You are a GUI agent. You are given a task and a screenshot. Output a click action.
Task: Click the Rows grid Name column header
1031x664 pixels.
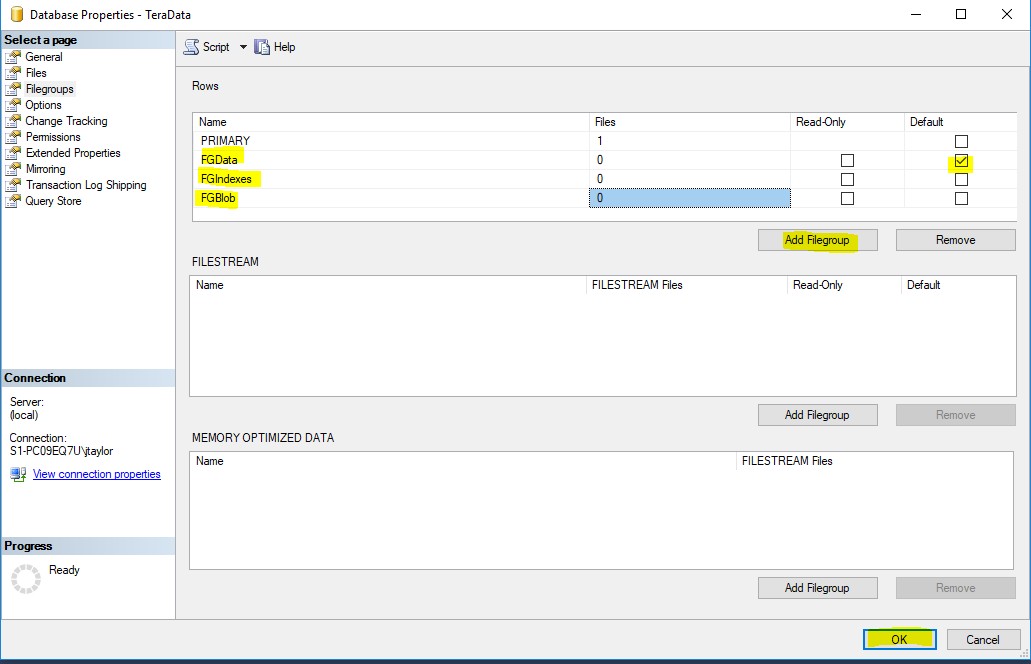[391, 122]
